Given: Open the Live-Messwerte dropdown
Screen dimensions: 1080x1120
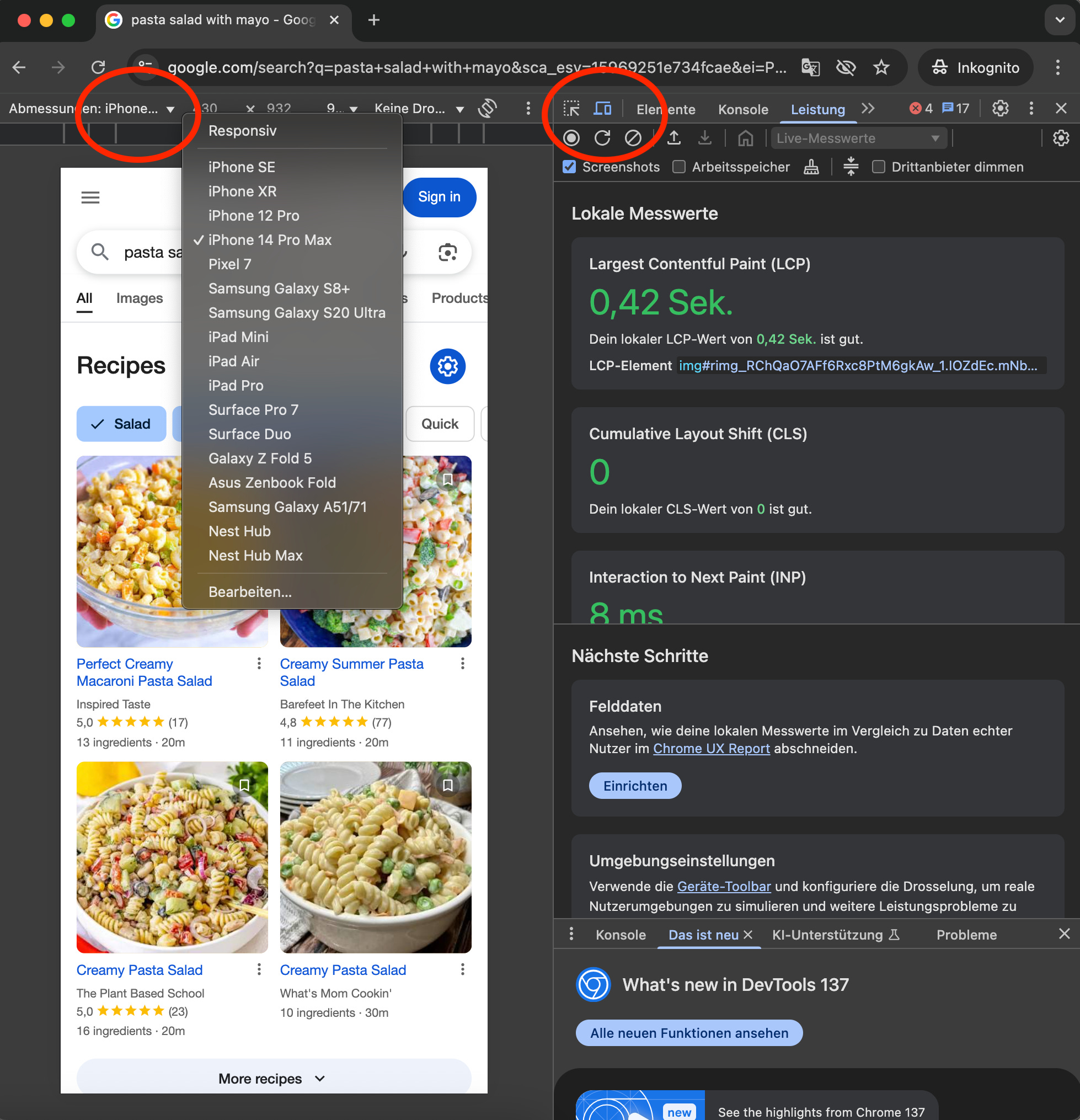Looking at the screenshot, I should coord(858,138).
